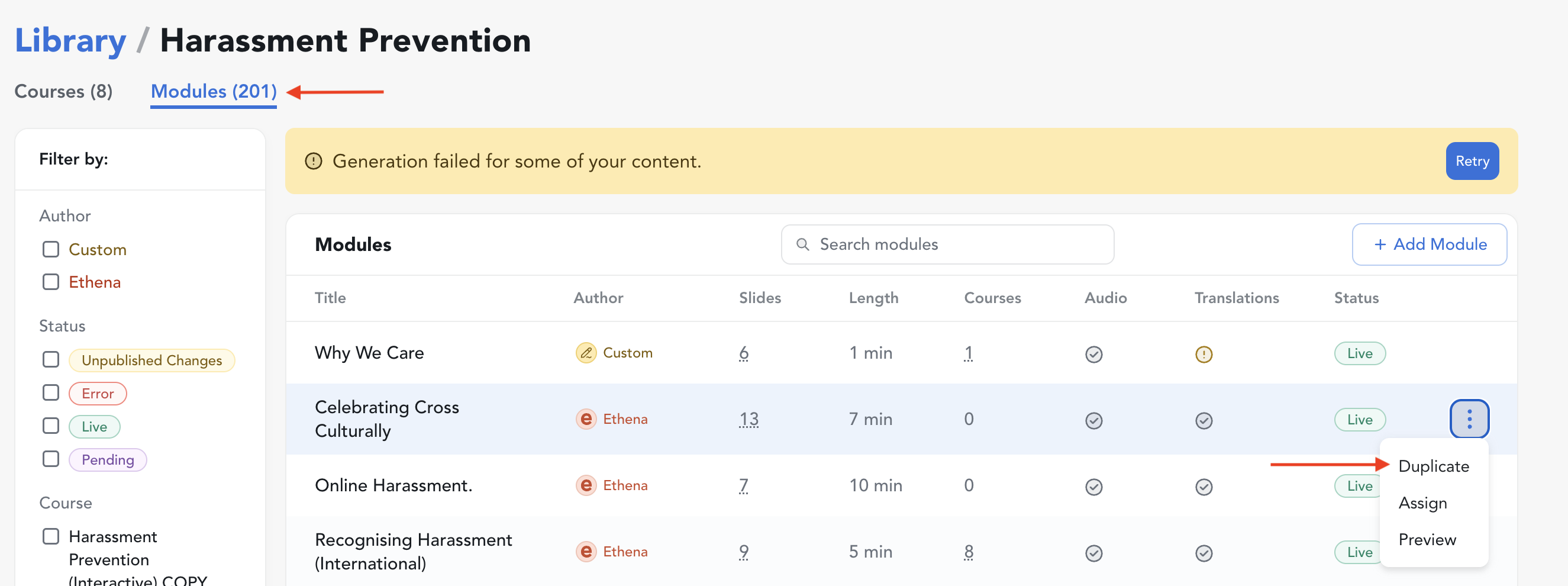Switch to the Courses (8) tab
The height and width of the screenshot is (586, 1568).
click(x=63, y=91)
